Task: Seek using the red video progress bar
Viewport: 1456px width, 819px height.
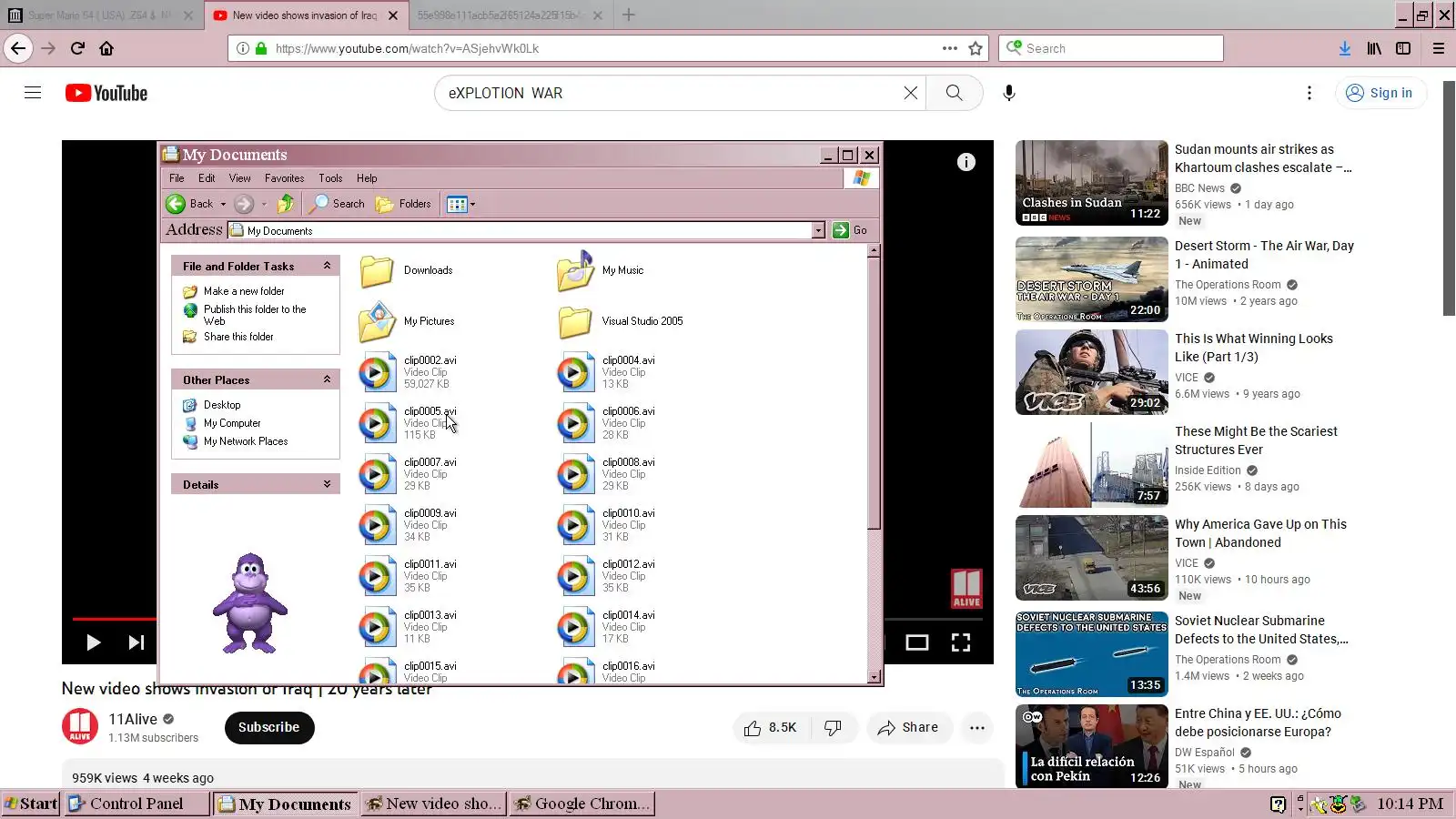Action: 113,619
